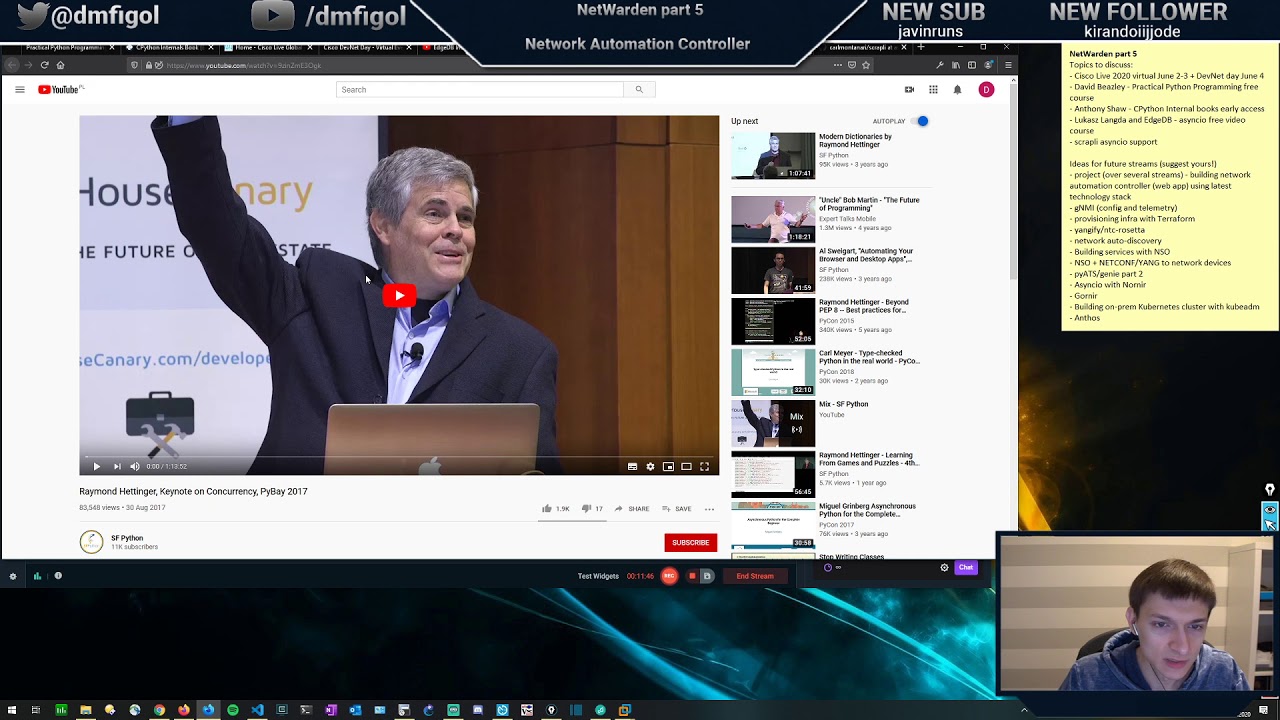Subscribe to SF Python channel

click(x=690, y=542)
